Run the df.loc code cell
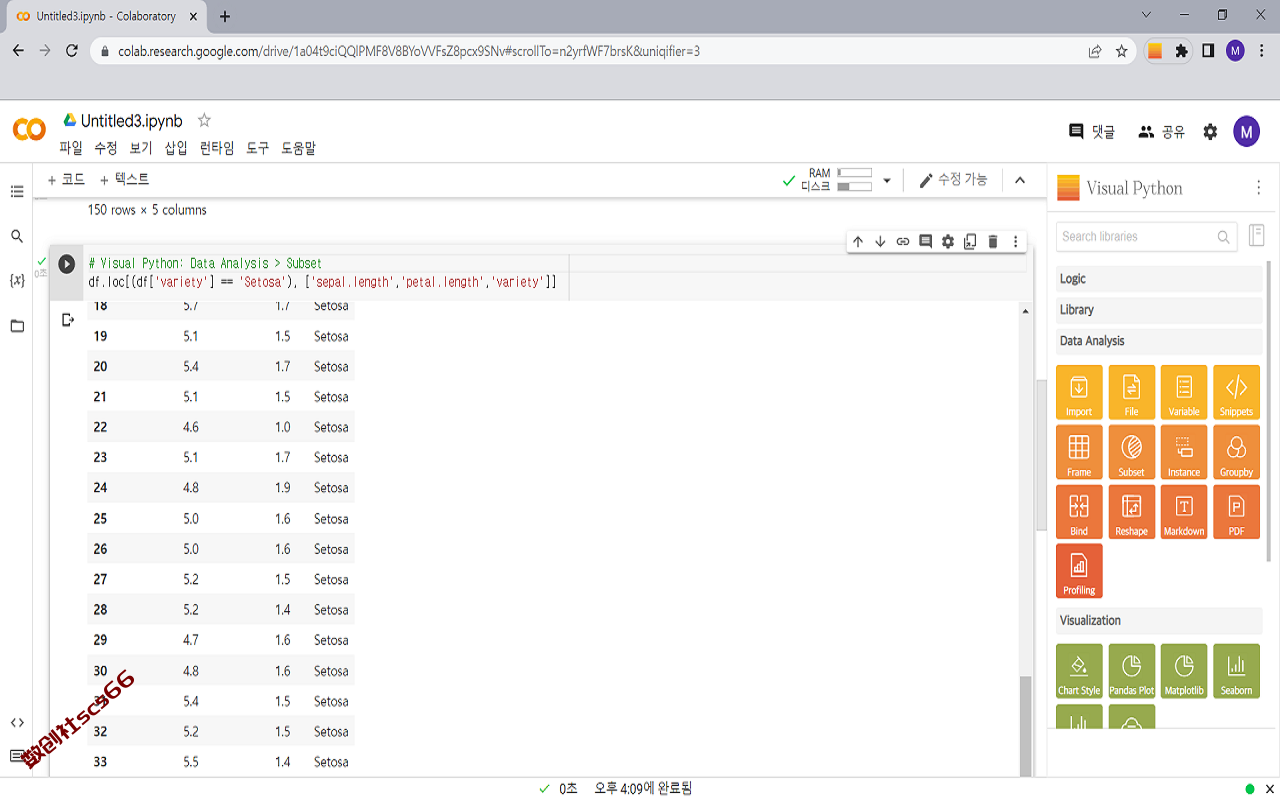 (67, 264)
